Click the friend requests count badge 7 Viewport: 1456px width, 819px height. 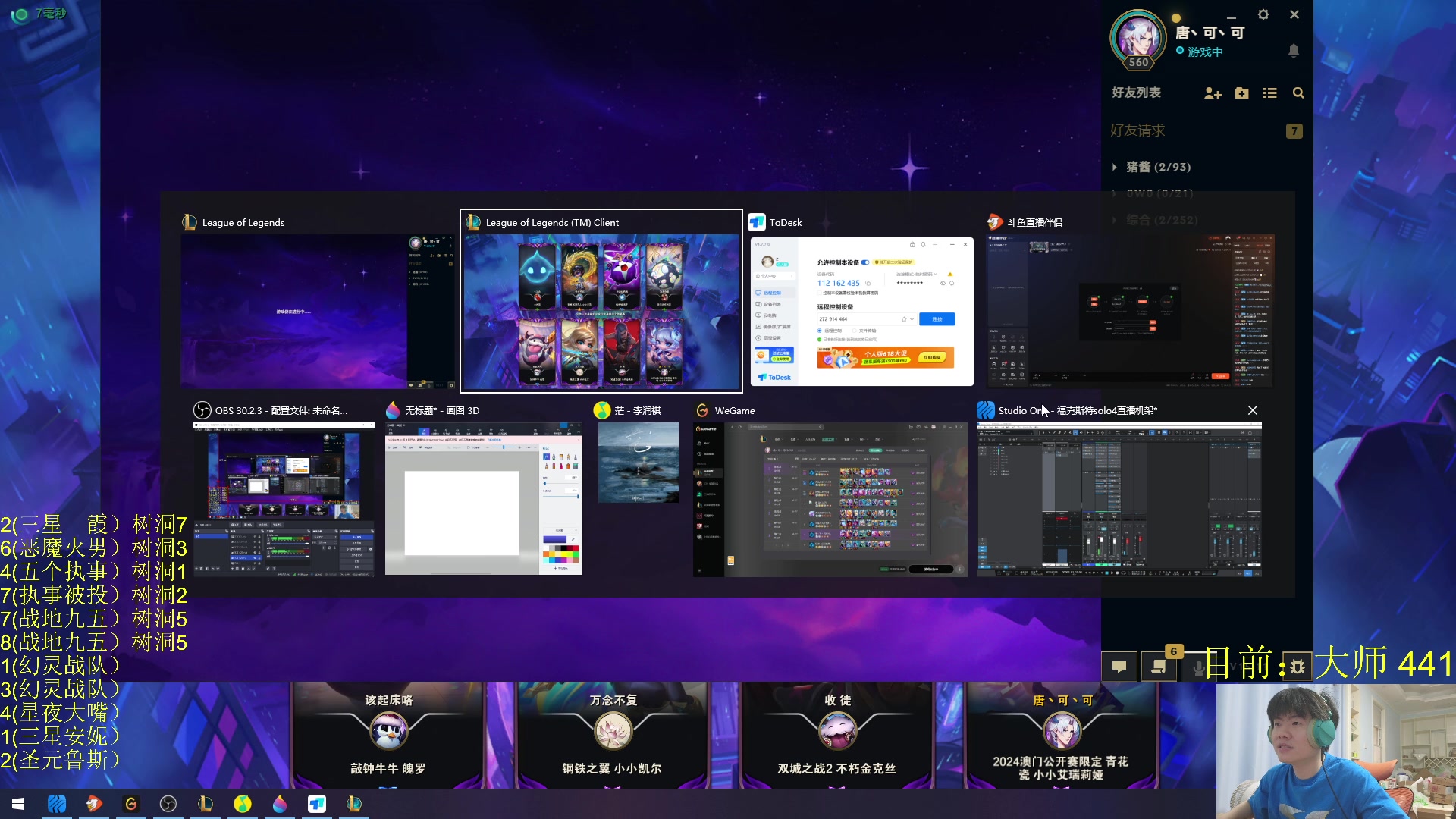click(1294, 131)
